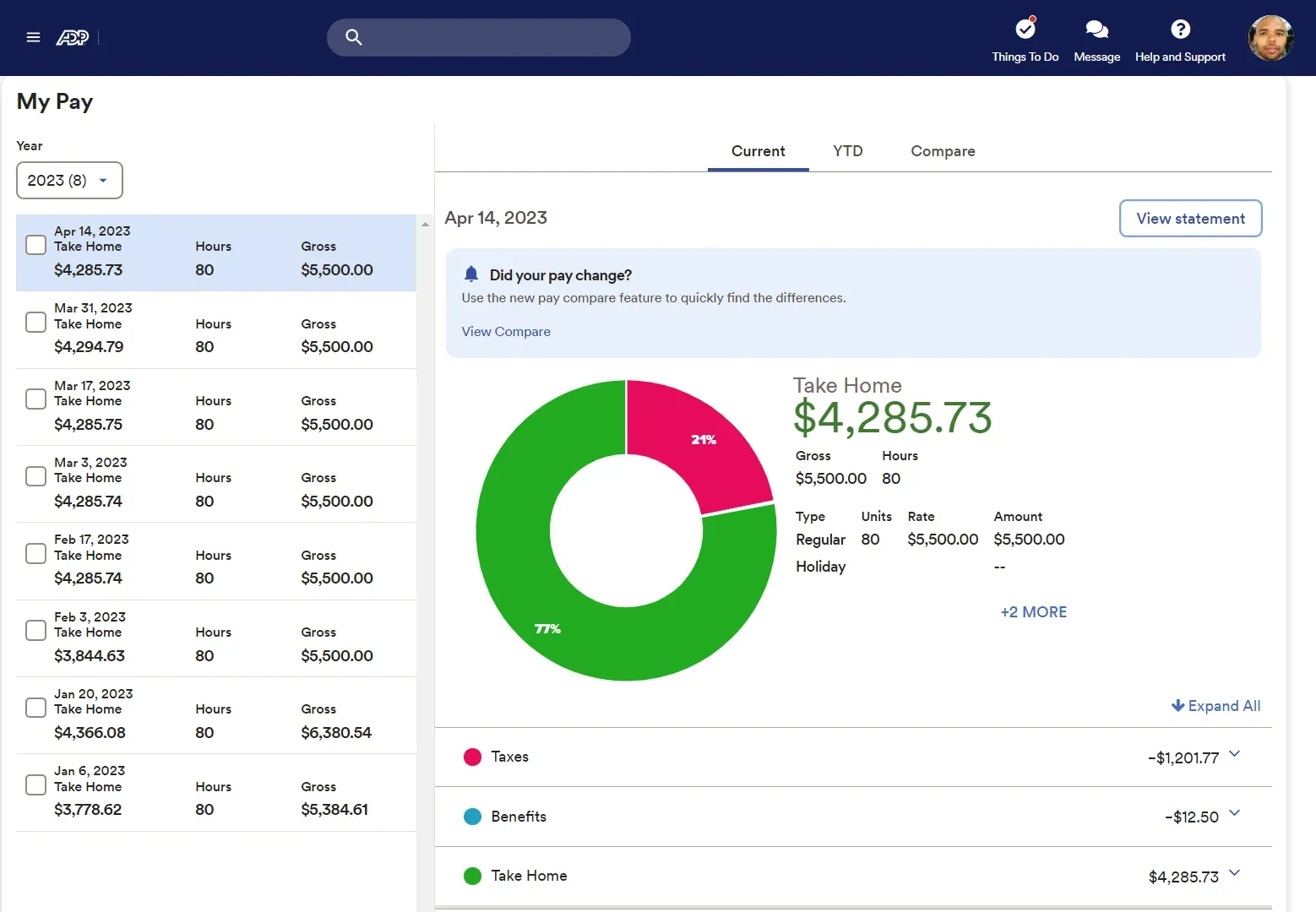Click the View statement button
The image size is (1316, 912).
point(1190,219)
